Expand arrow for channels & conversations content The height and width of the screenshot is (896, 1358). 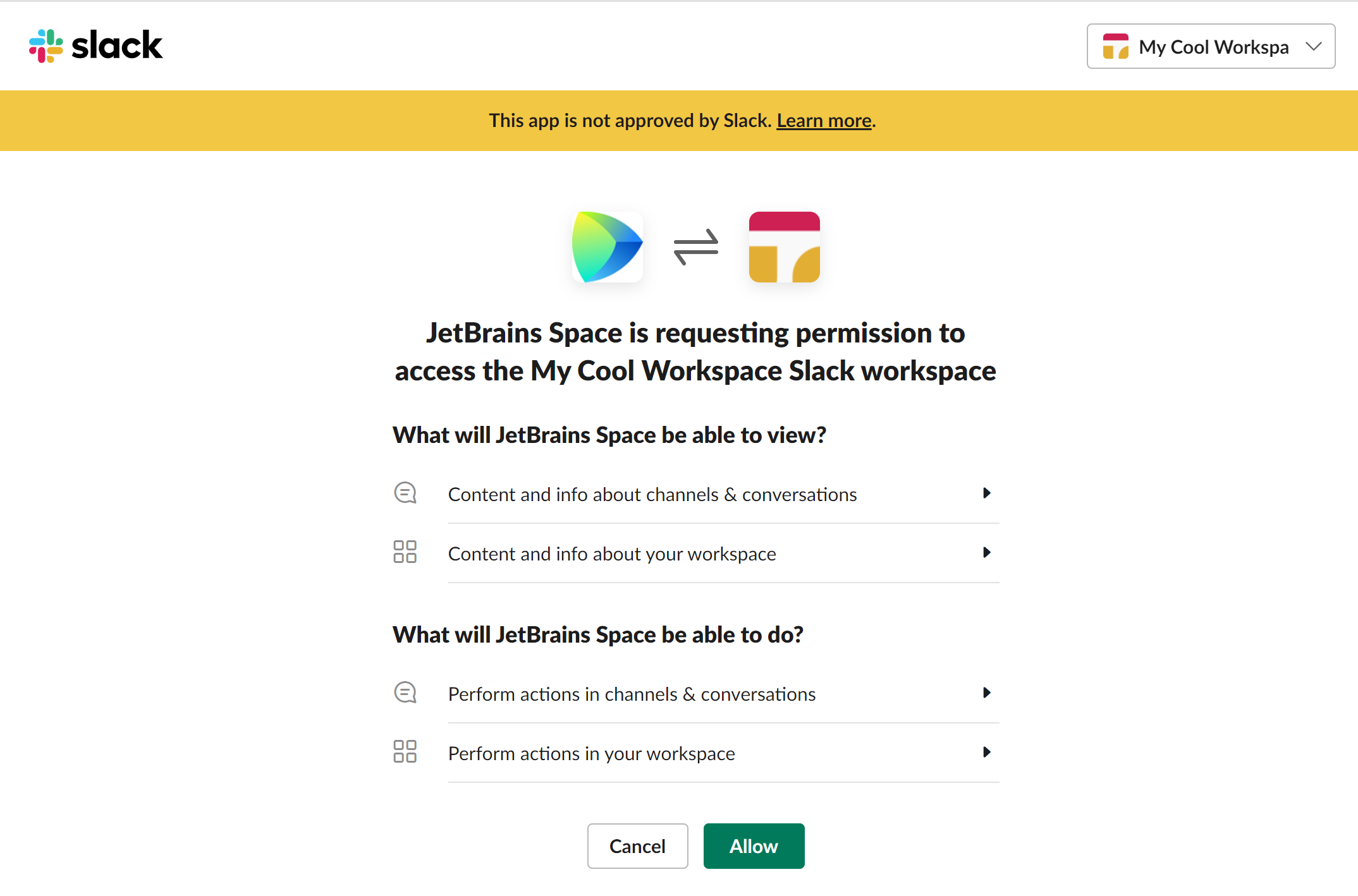986,493
